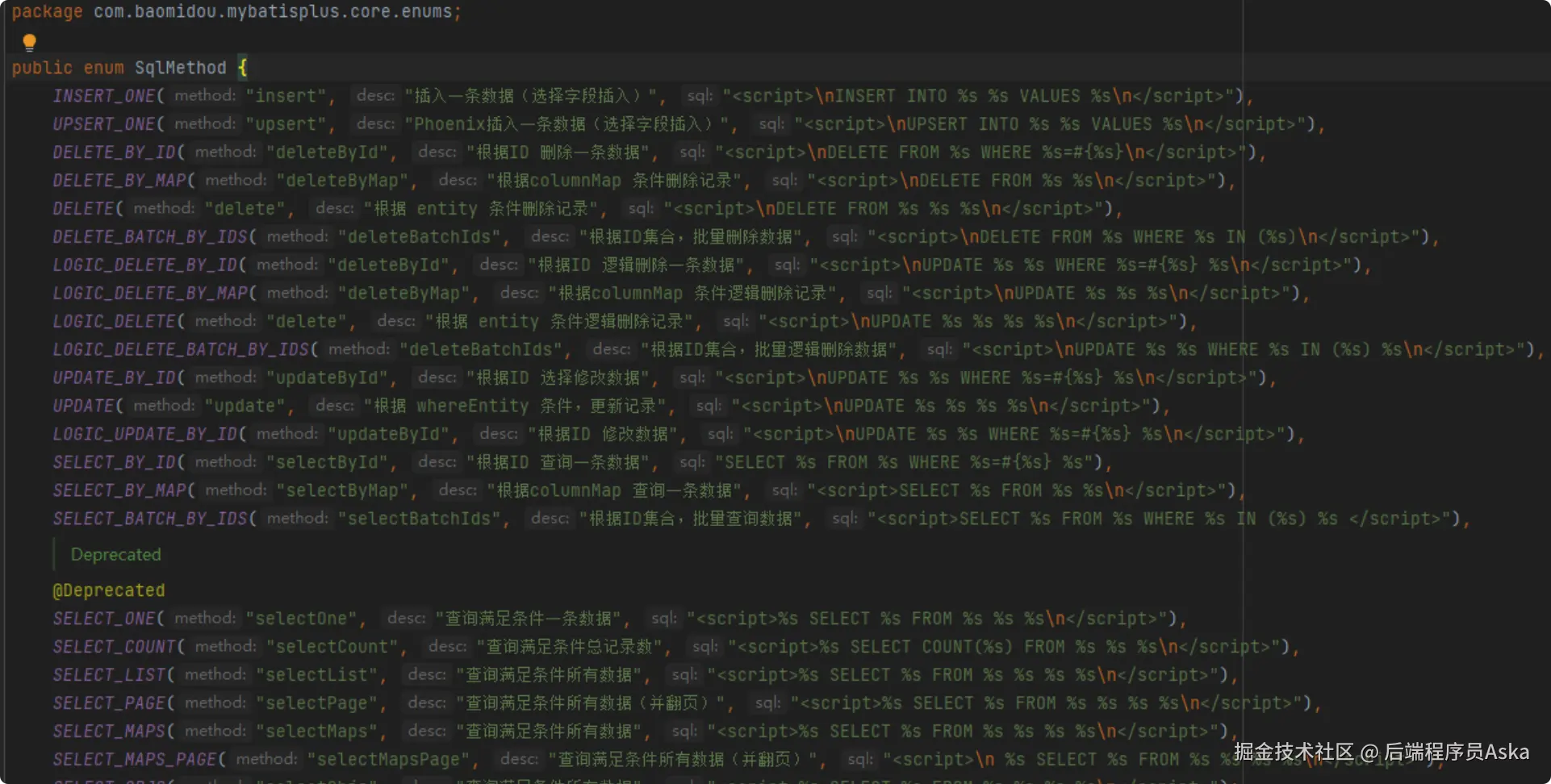Click the "update" method string
Screen dimensions: 1551x784
245,407
